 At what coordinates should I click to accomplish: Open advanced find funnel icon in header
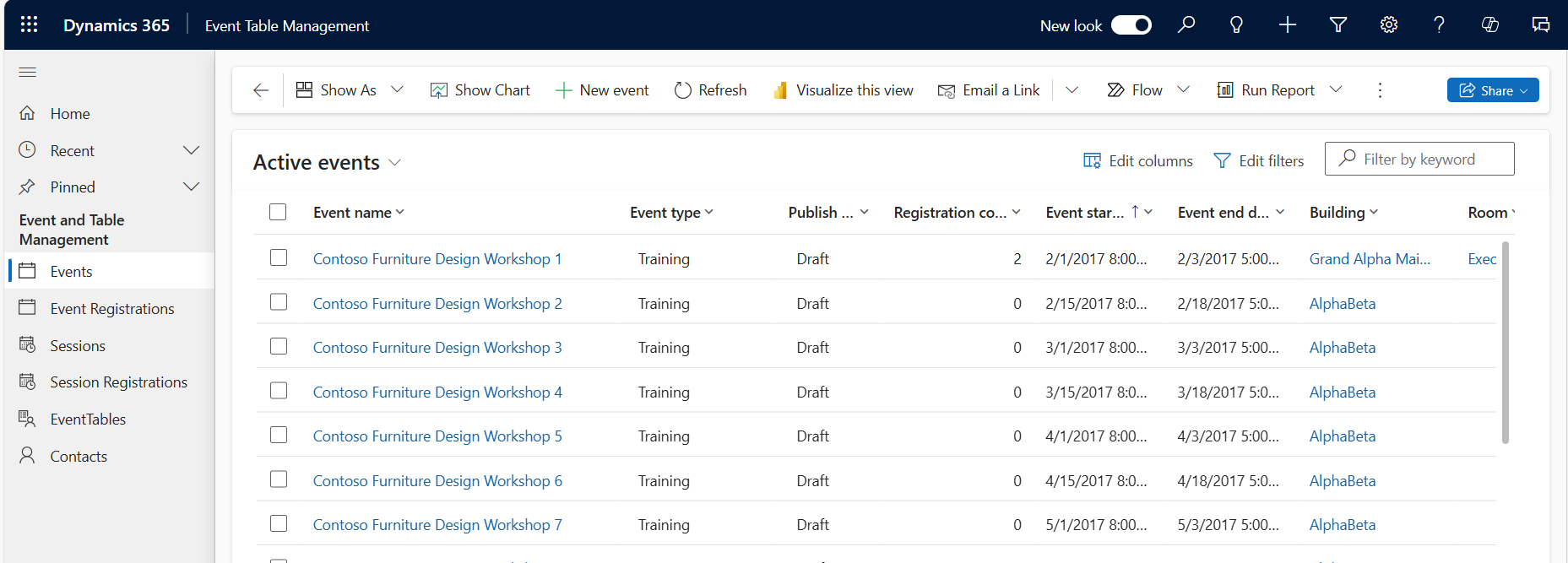[1338, 24]
